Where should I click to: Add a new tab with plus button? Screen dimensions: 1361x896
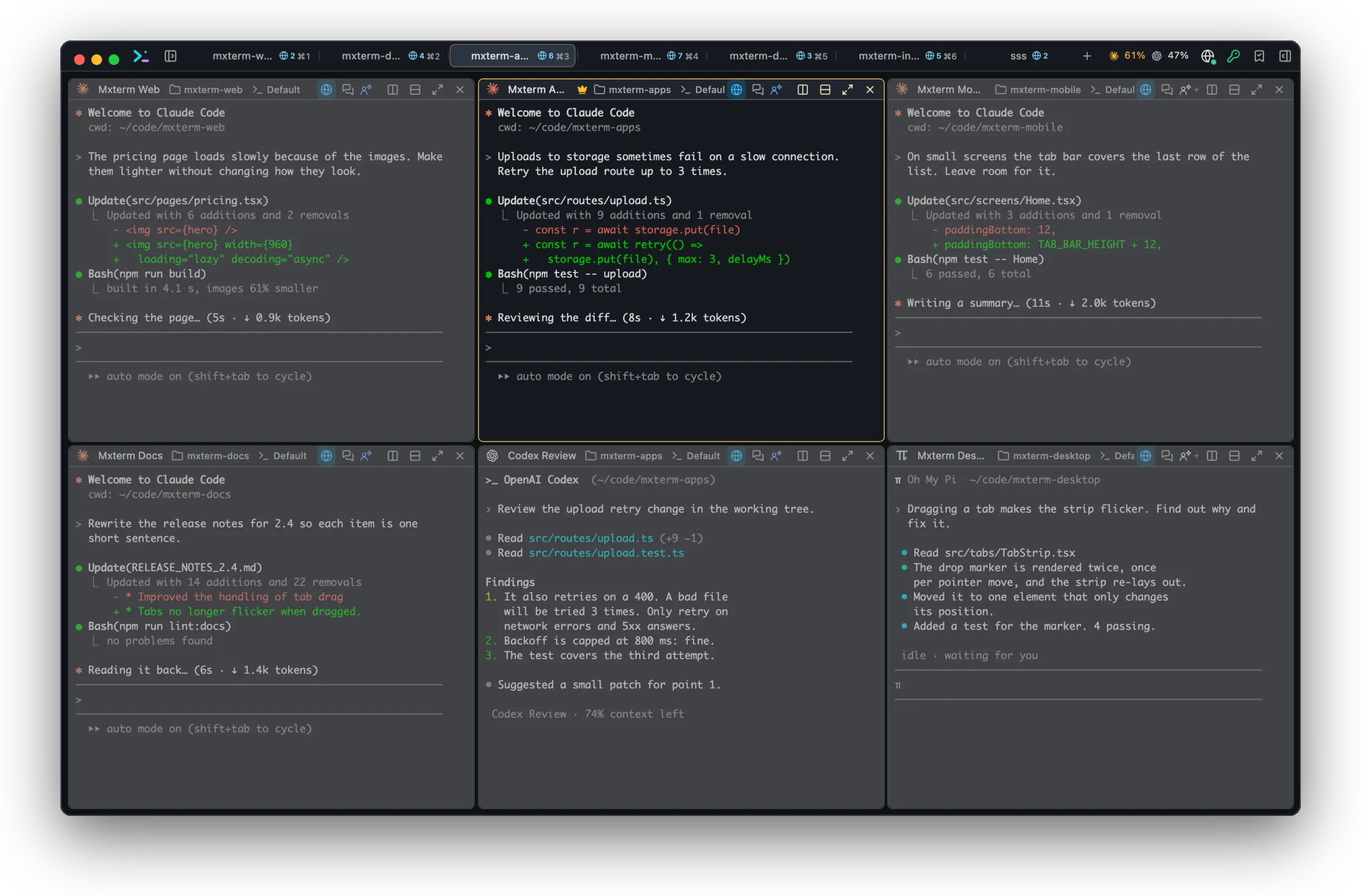click(x=1087, y=56)
